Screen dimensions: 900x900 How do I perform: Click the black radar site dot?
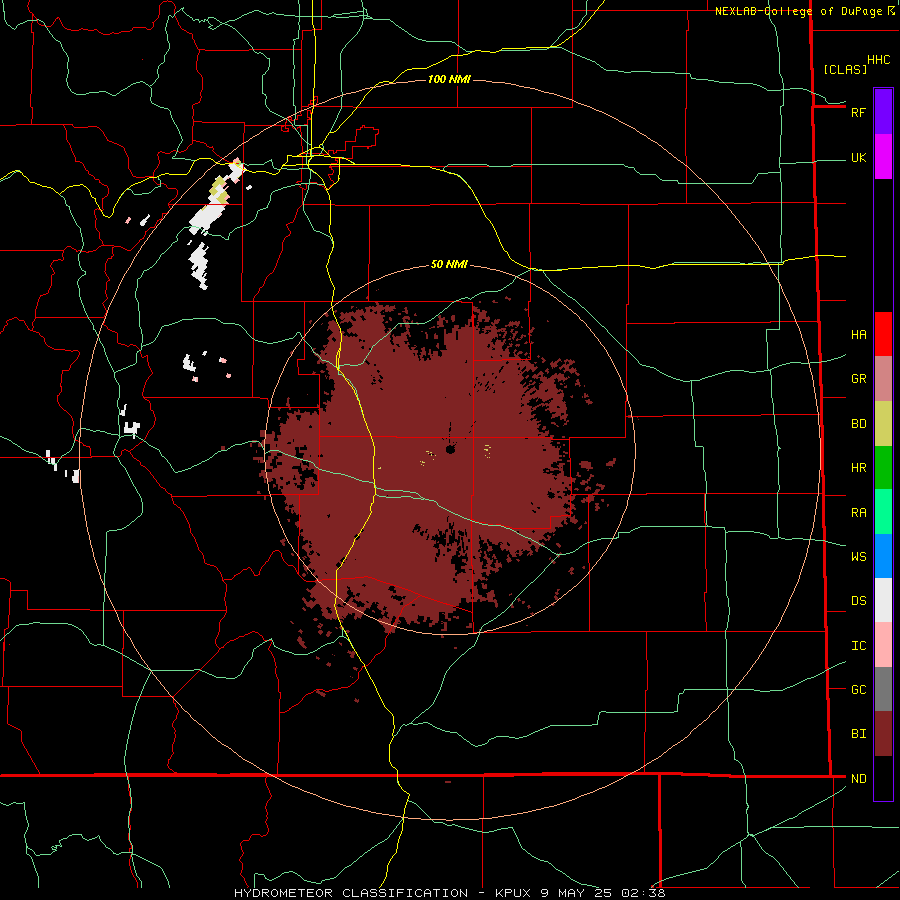450,449
